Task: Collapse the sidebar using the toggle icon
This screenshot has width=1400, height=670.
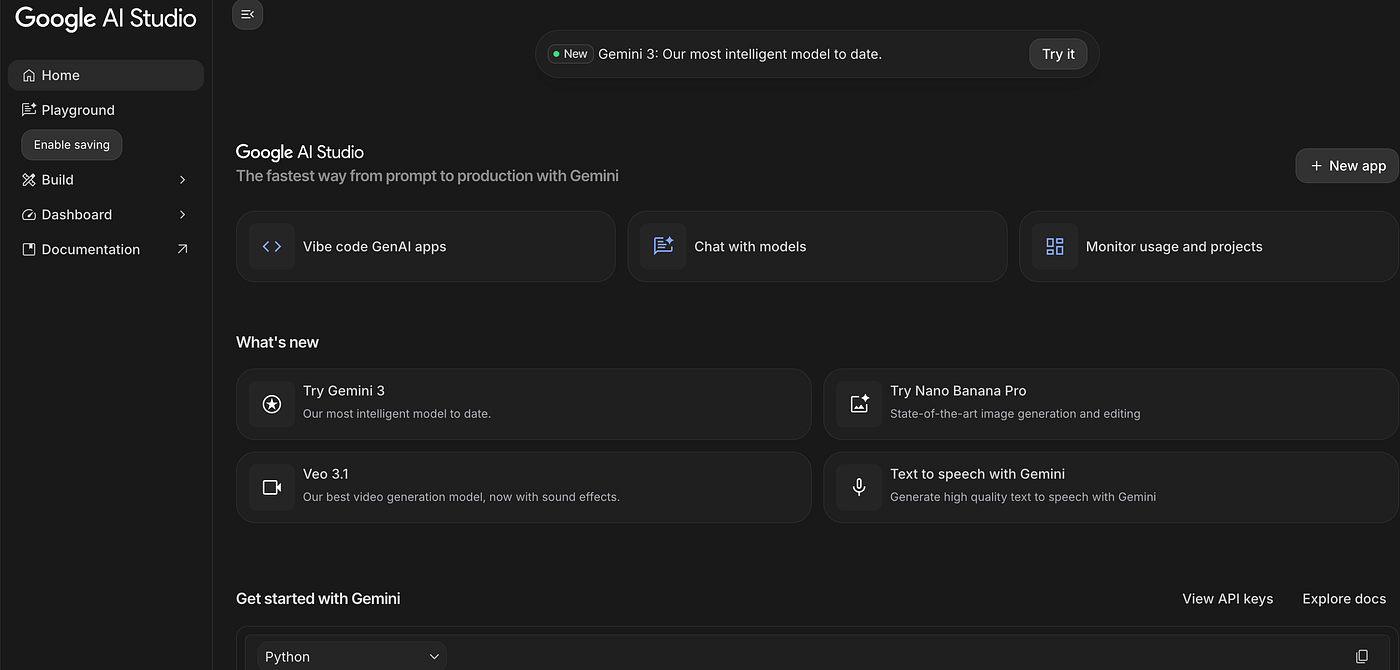Action: (247, 14)
